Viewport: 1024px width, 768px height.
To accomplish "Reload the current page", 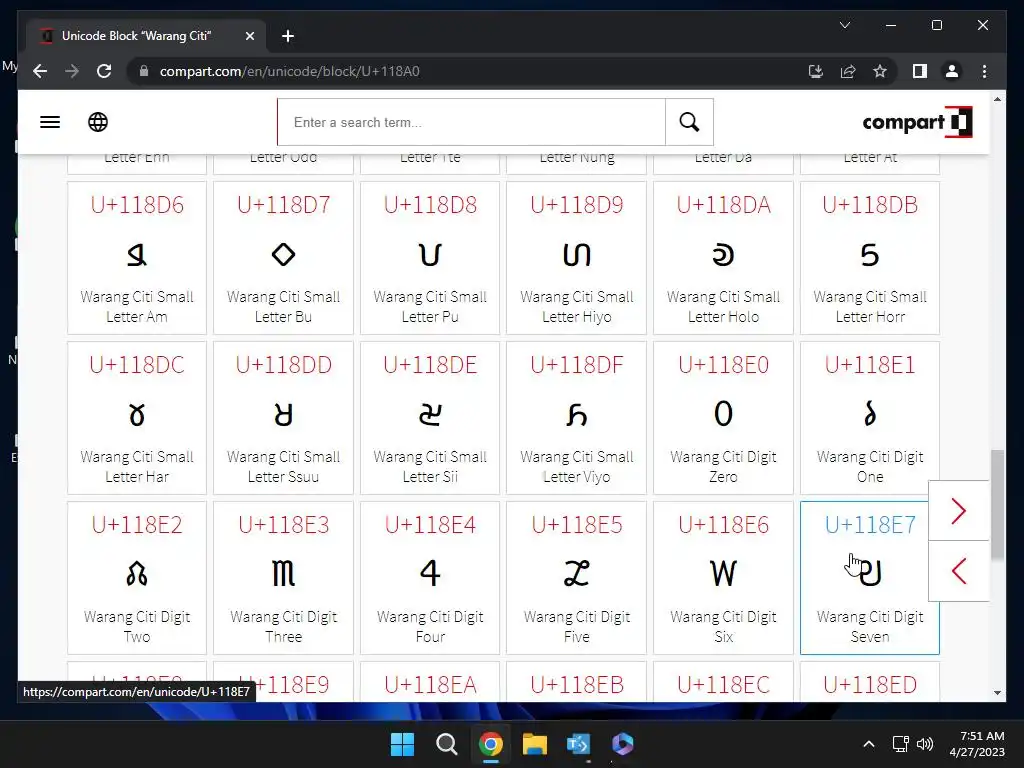I will coord(104,71).
